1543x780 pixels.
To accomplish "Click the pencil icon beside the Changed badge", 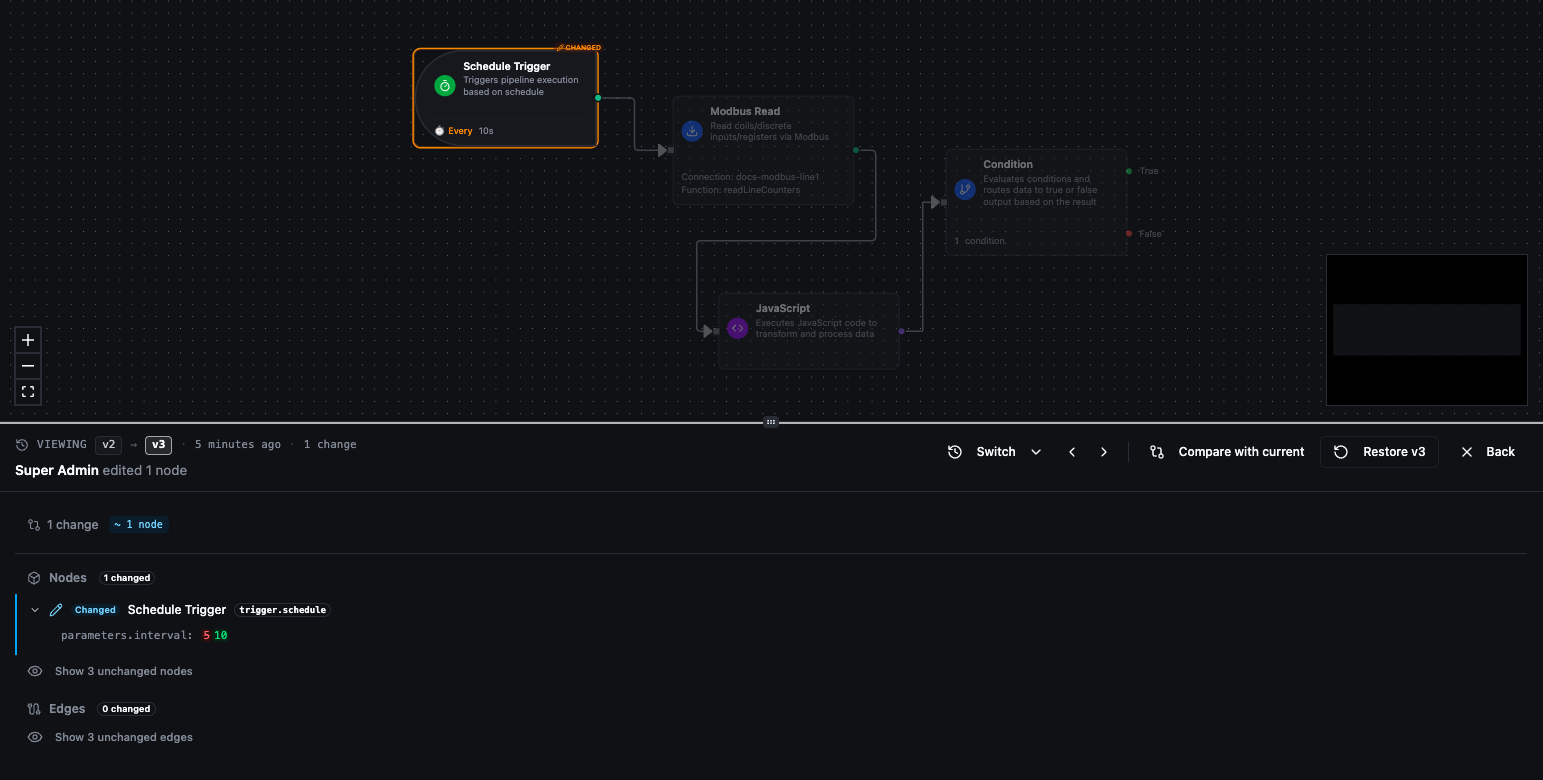I will 56,610.
